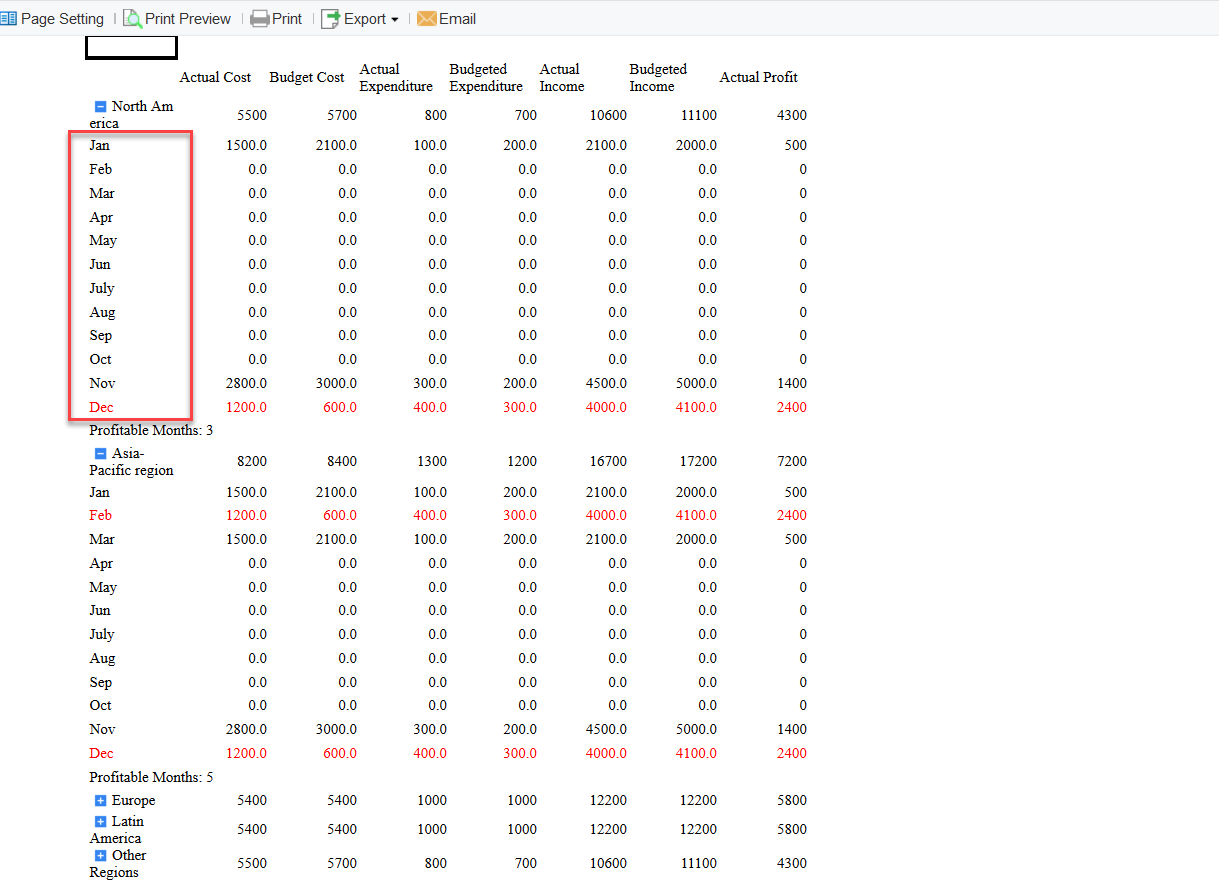Click the Actual Cost column header

[215, 77]
